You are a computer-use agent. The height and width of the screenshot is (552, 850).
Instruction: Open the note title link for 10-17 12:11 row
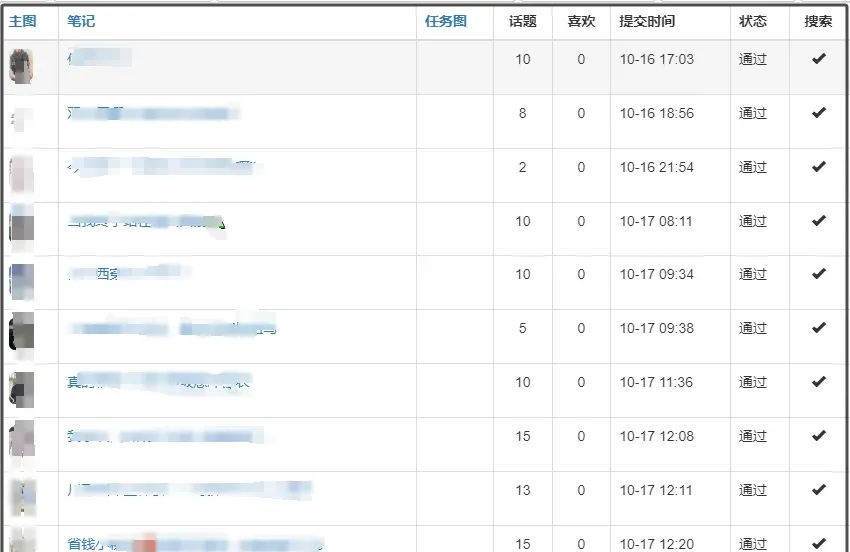[x=185, y=489]
